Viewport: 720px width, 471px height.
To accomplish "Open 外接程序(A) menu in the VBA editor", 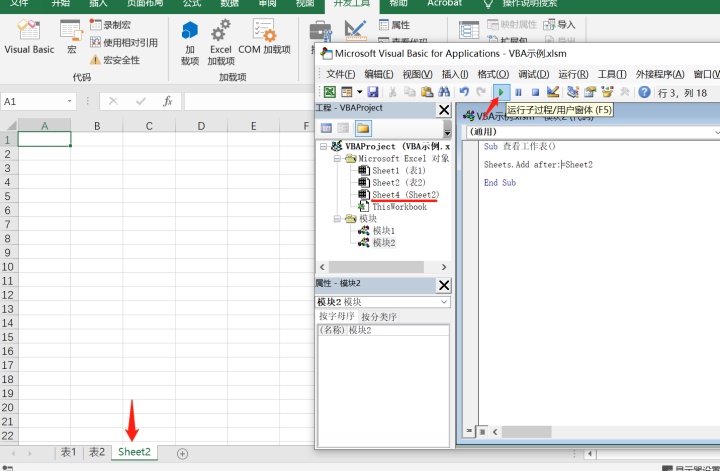I will [660, 74].
